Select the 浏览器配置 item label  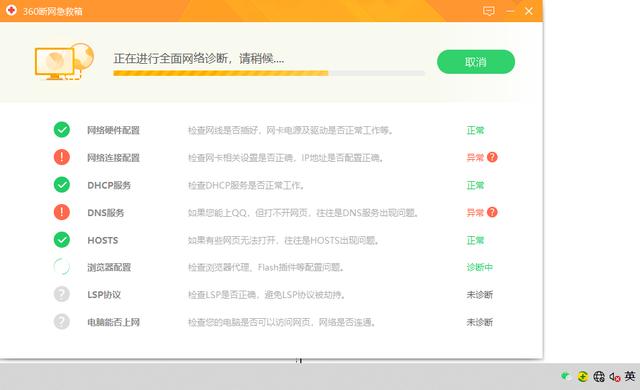(x=109, y=267)
